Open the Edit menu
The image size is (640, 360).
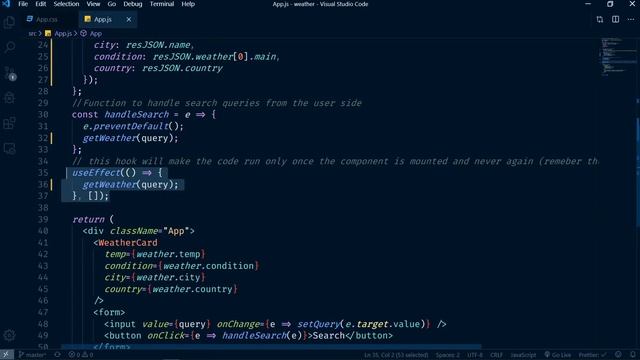[41, 4]
